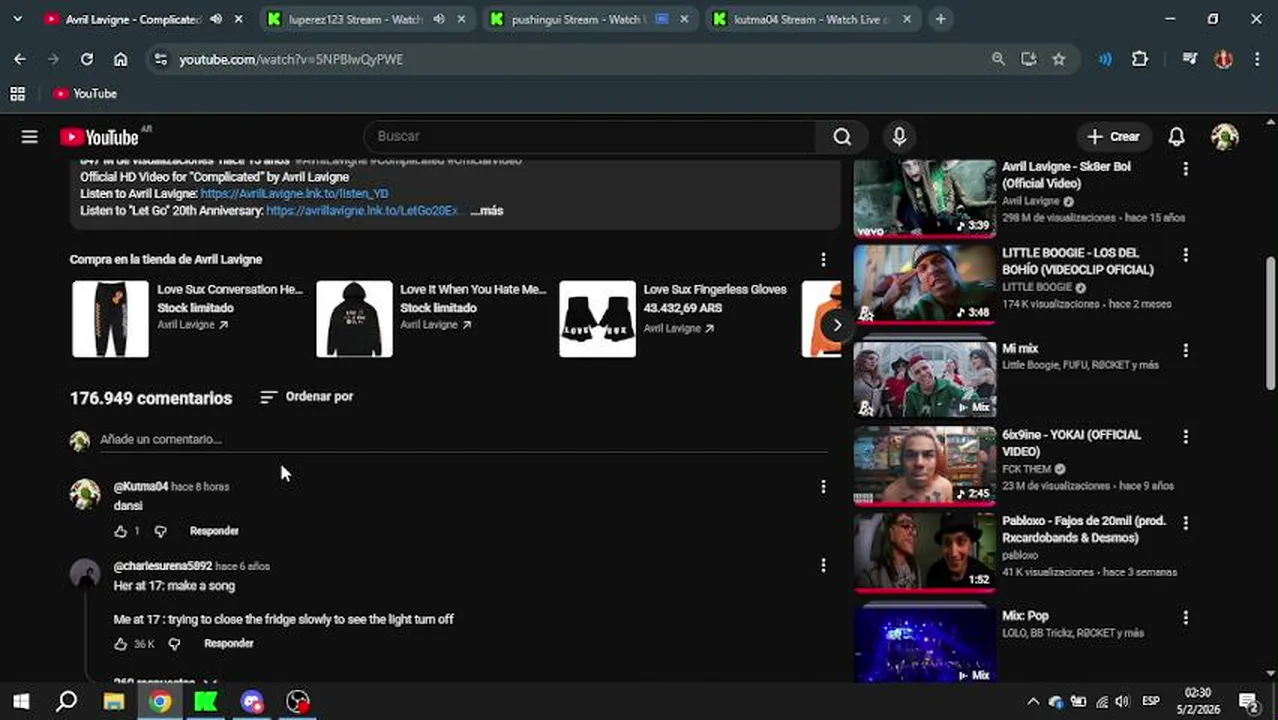1278x720 pixels.
Task: Open the Chrome apps grid in bookmarks bar
Action: 17,94
